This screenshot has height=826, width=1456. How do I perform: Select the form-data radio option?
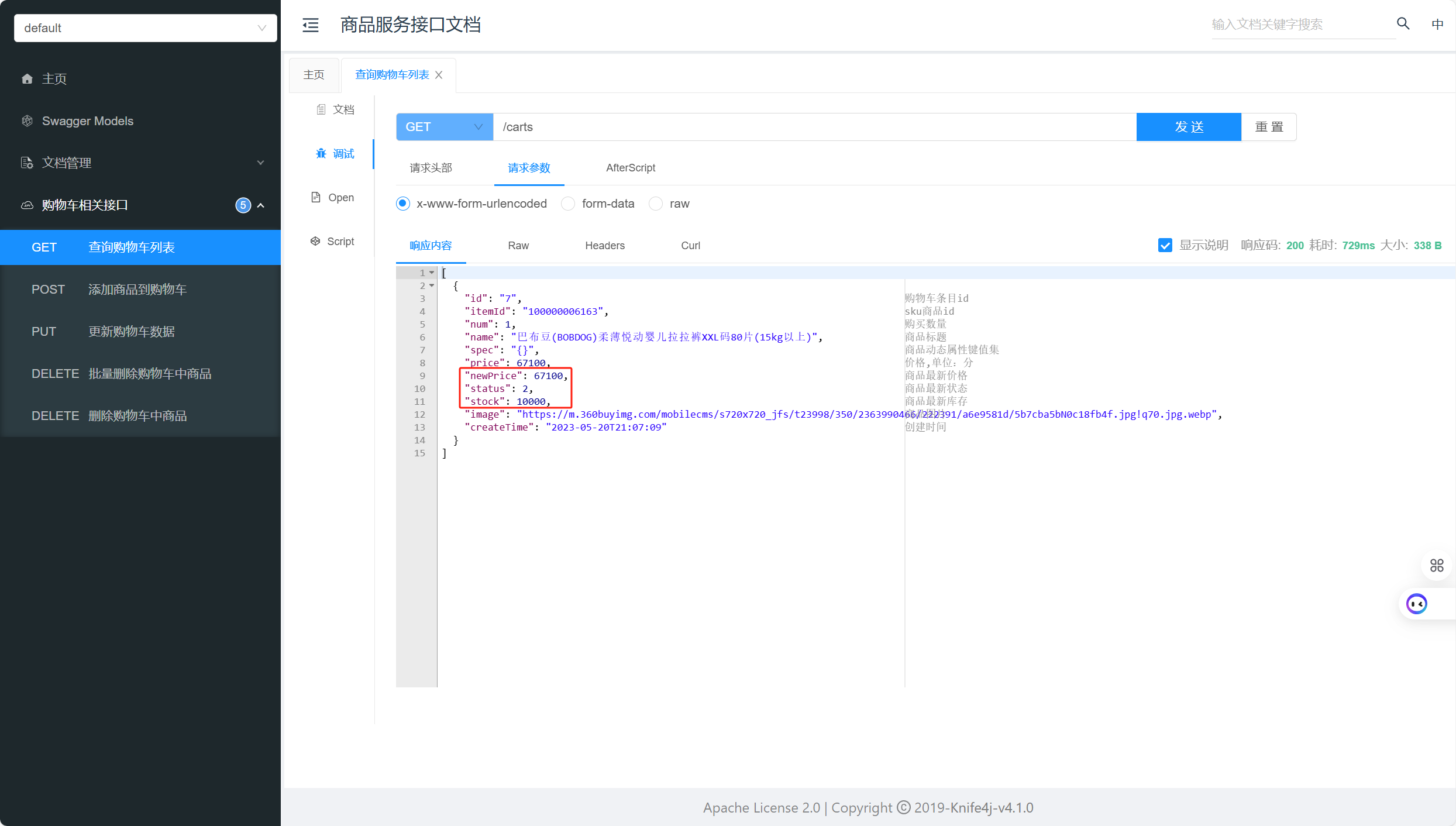click(x=568, y=204)
